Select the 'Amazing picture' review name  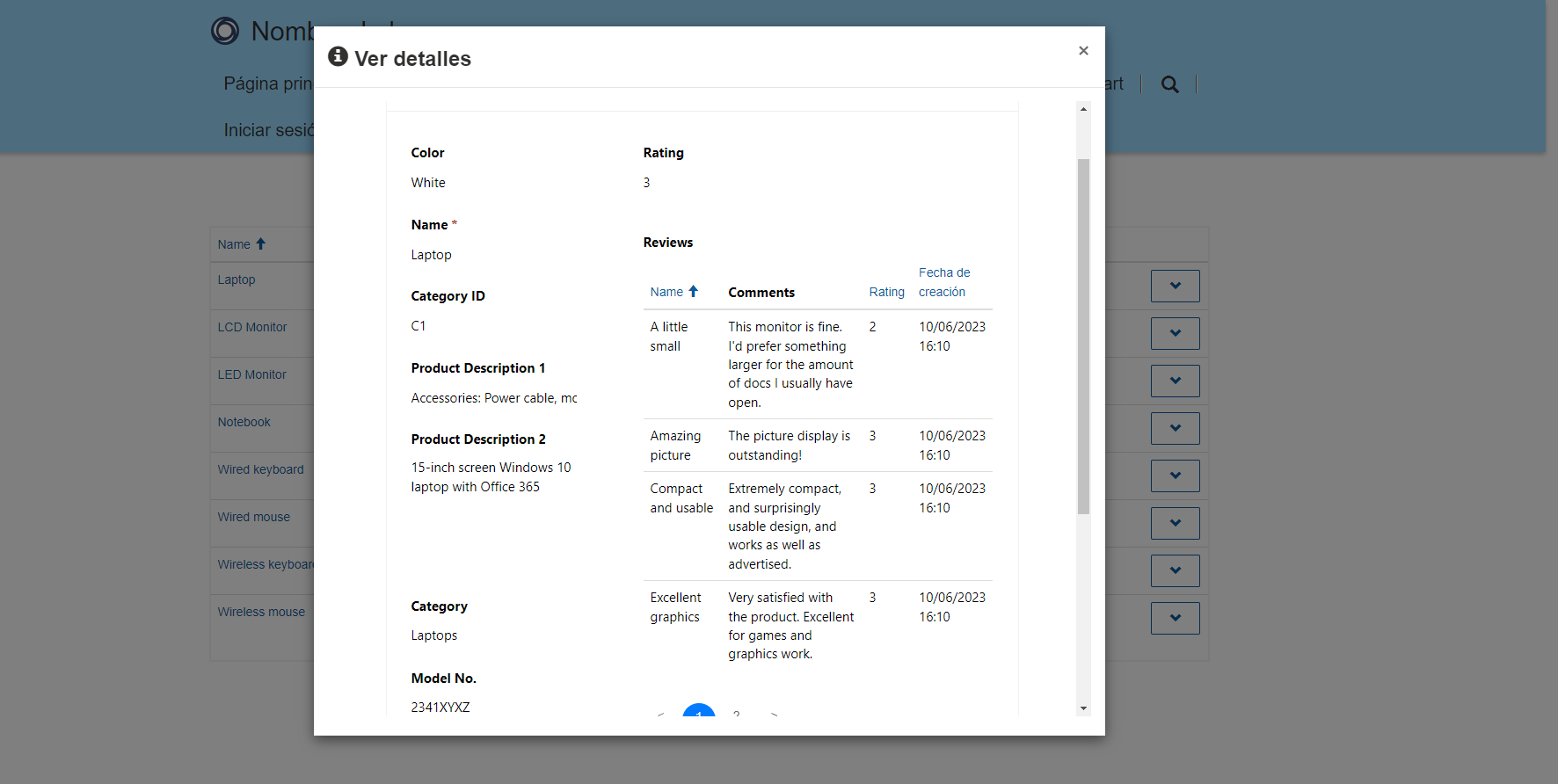coord(675,446)
